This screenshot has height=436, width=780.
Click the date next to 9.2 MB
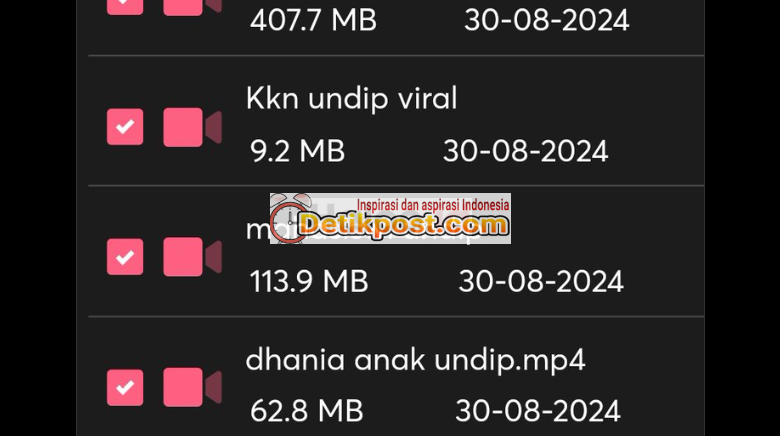coord(525,151)
